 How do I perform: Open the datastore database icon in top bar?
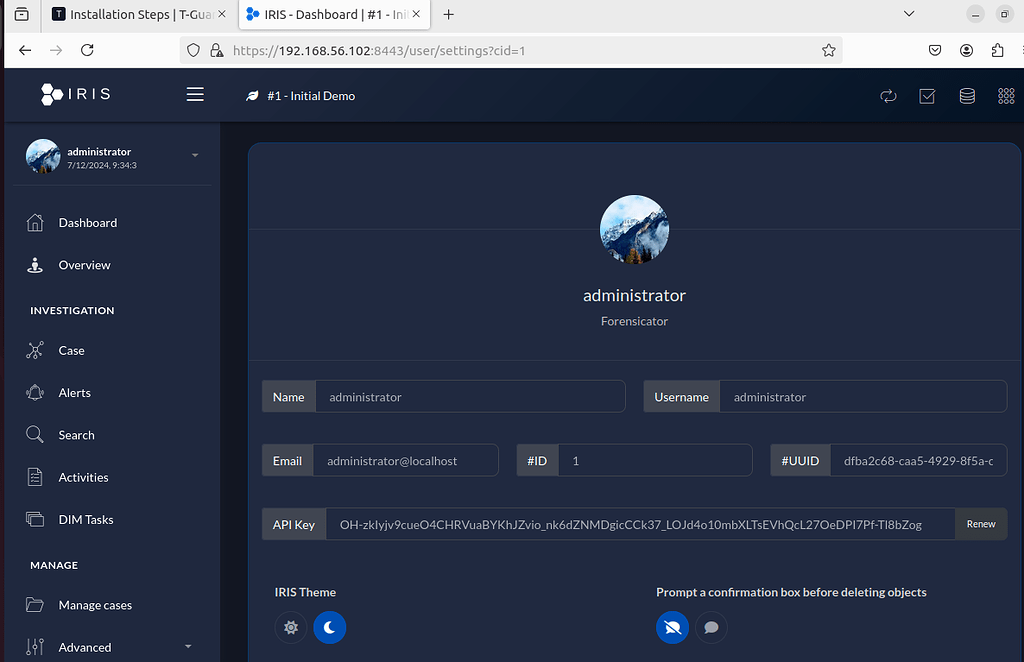tap(967, 96)
